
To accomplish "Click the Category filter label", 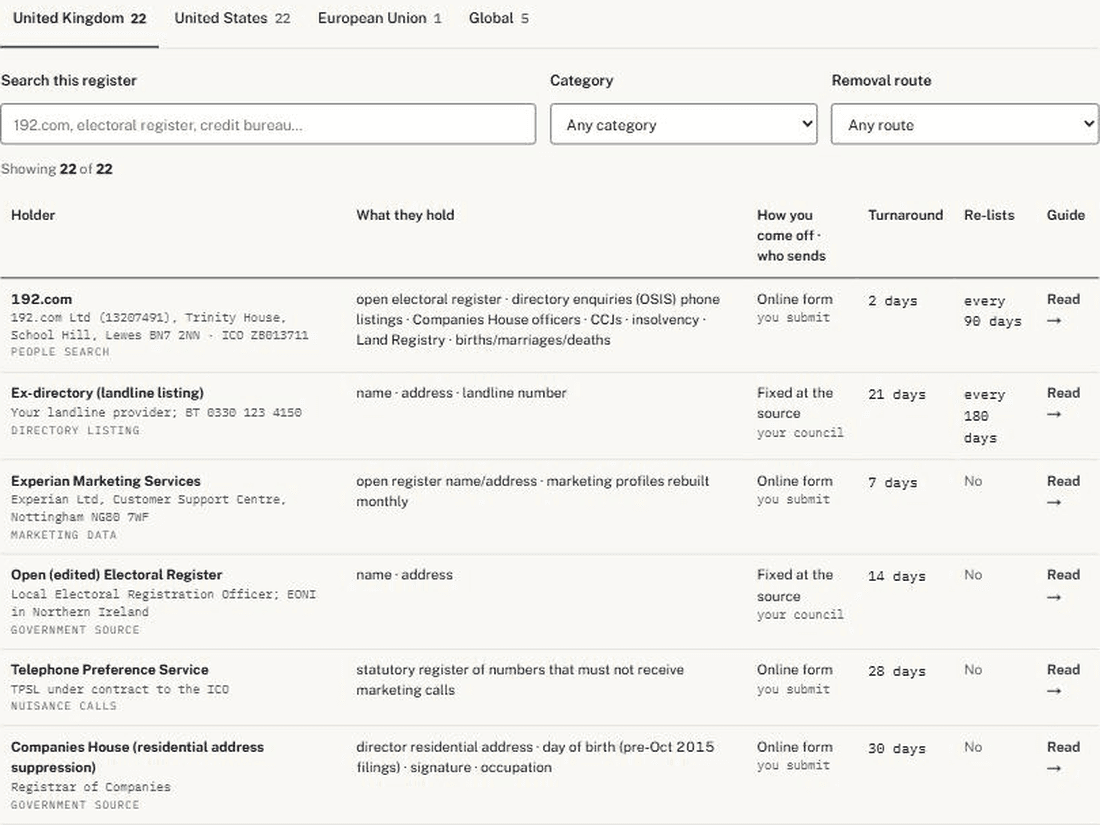I will pyautogui.click(x=582, y=81).
